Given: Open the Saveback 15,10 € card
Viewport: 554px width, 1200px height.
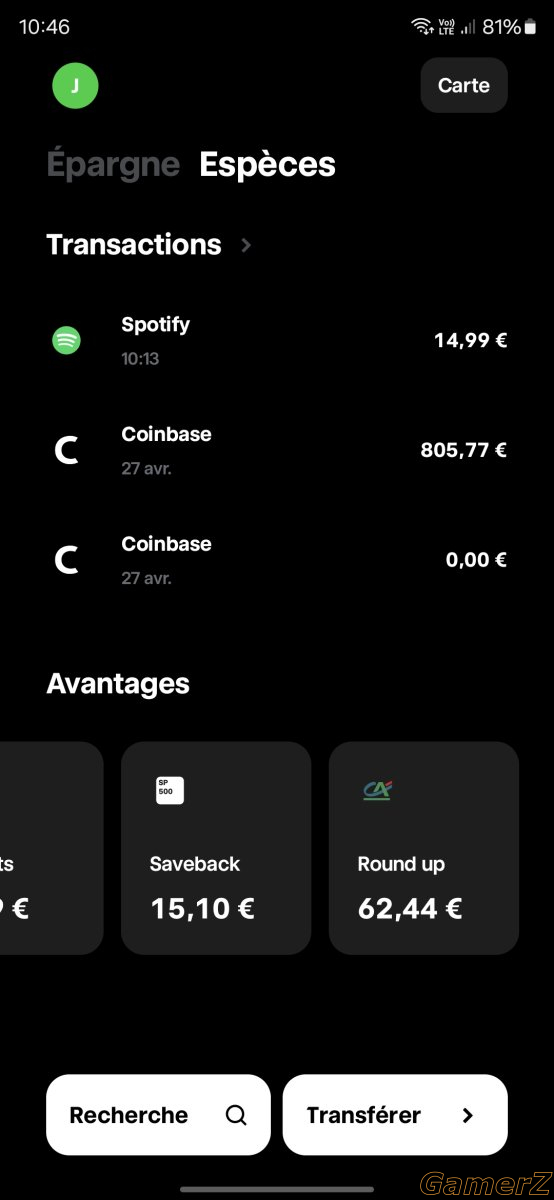Looking at the screenshot, I should [x=216, y=848].
